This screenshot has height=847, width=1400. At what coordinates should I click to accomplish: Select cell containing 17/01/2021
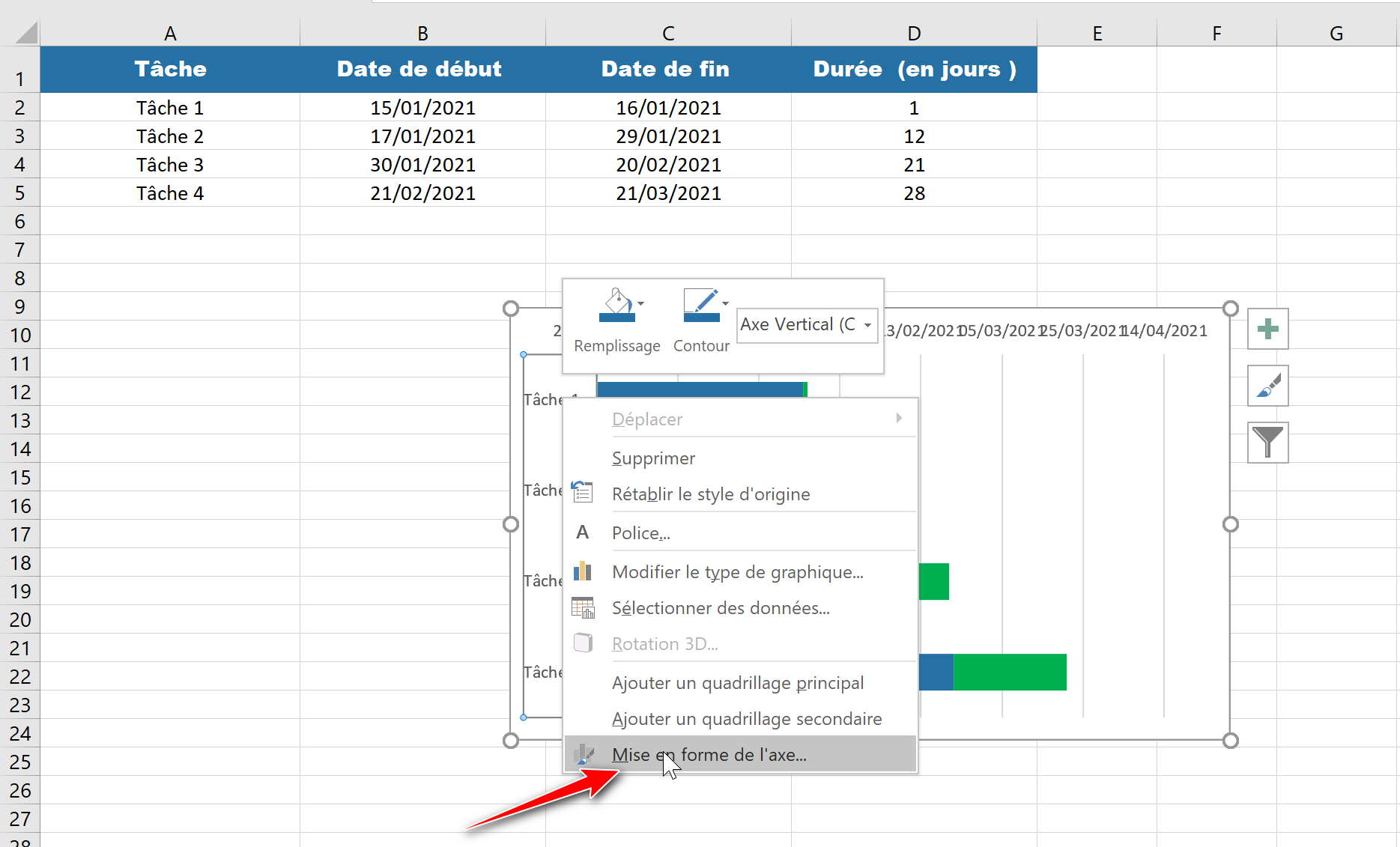click(422, 136)
